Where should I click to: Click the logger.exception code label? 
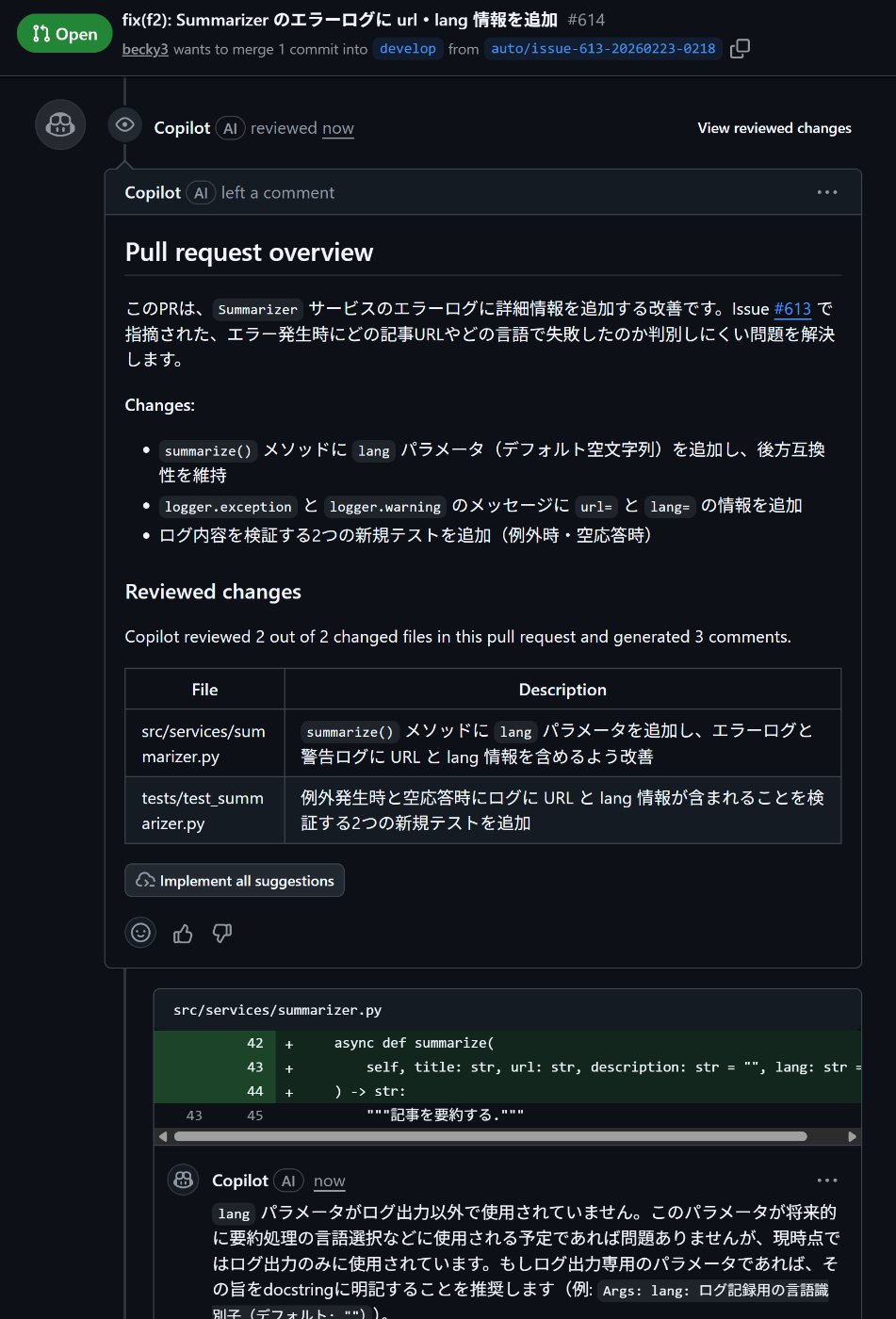click(x=228, y=507)
